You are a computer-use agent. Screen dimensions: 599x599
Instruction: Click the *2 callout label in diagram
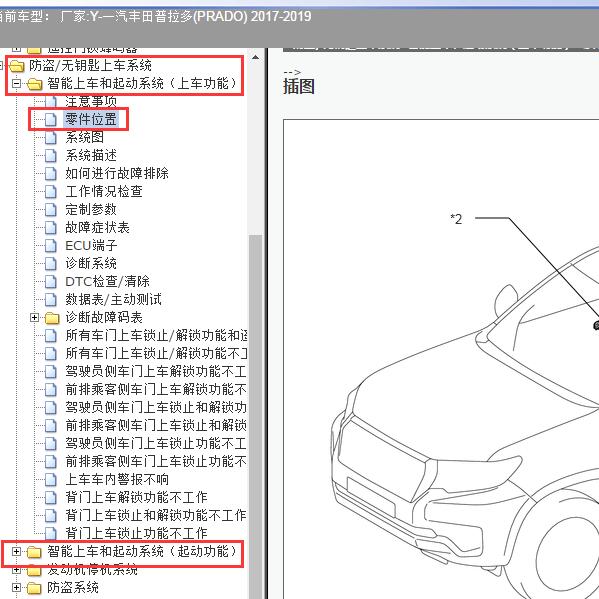[456, 219]
